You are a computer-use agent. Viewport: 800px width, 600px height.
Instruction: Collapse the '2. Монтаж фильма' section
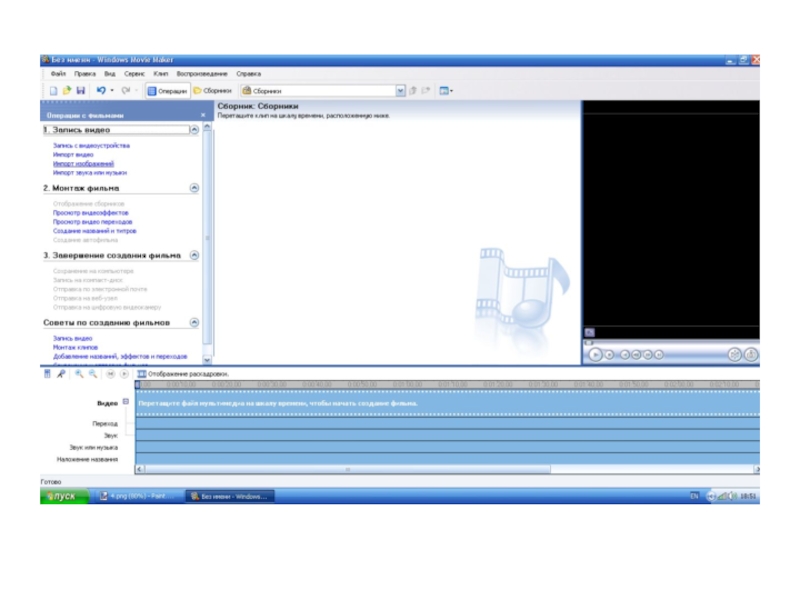click(194, 188)
